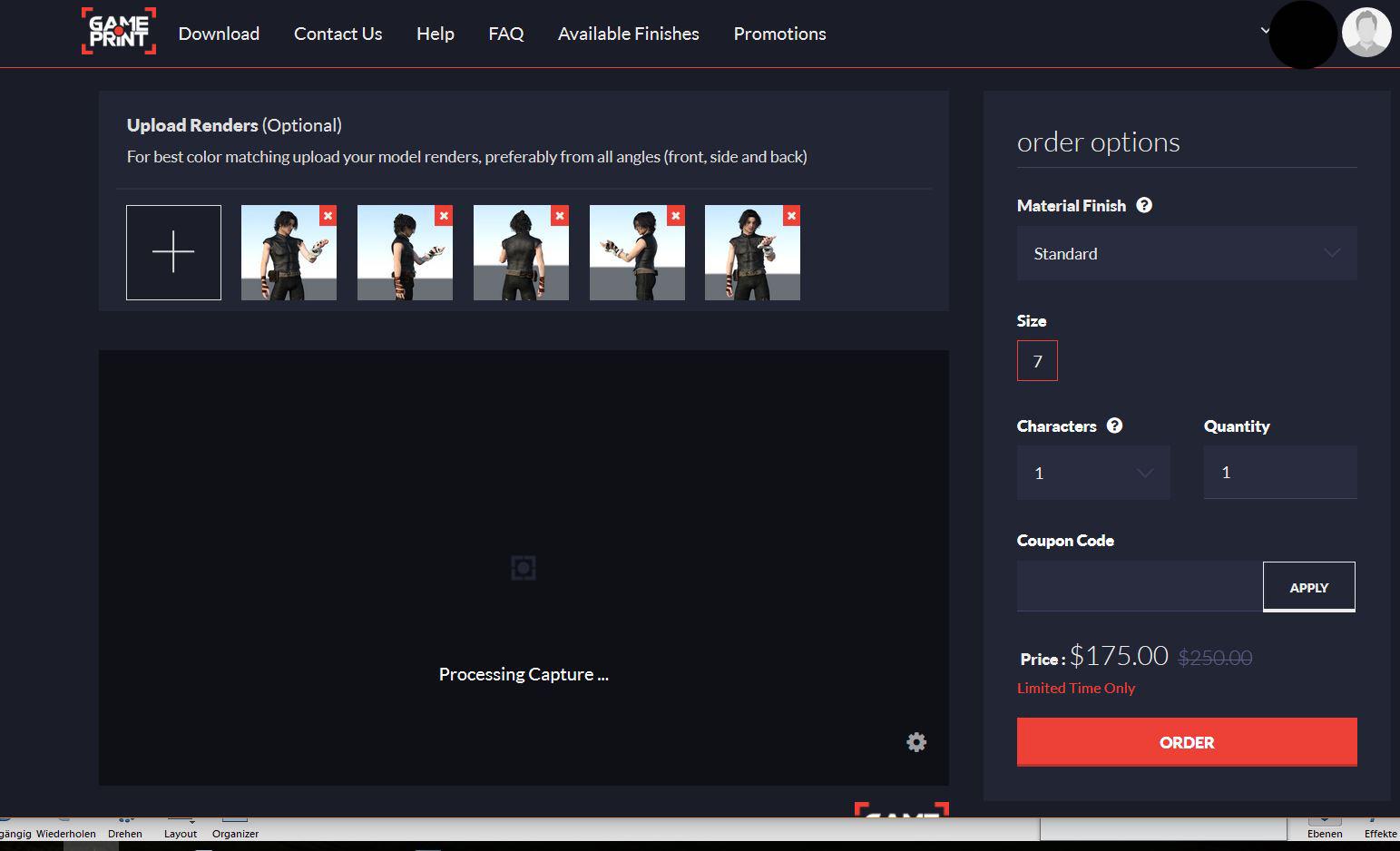Viewport: 1400px width, 851px height.
Task: Apply the coupon code
Action: [x=1309, y=587]
